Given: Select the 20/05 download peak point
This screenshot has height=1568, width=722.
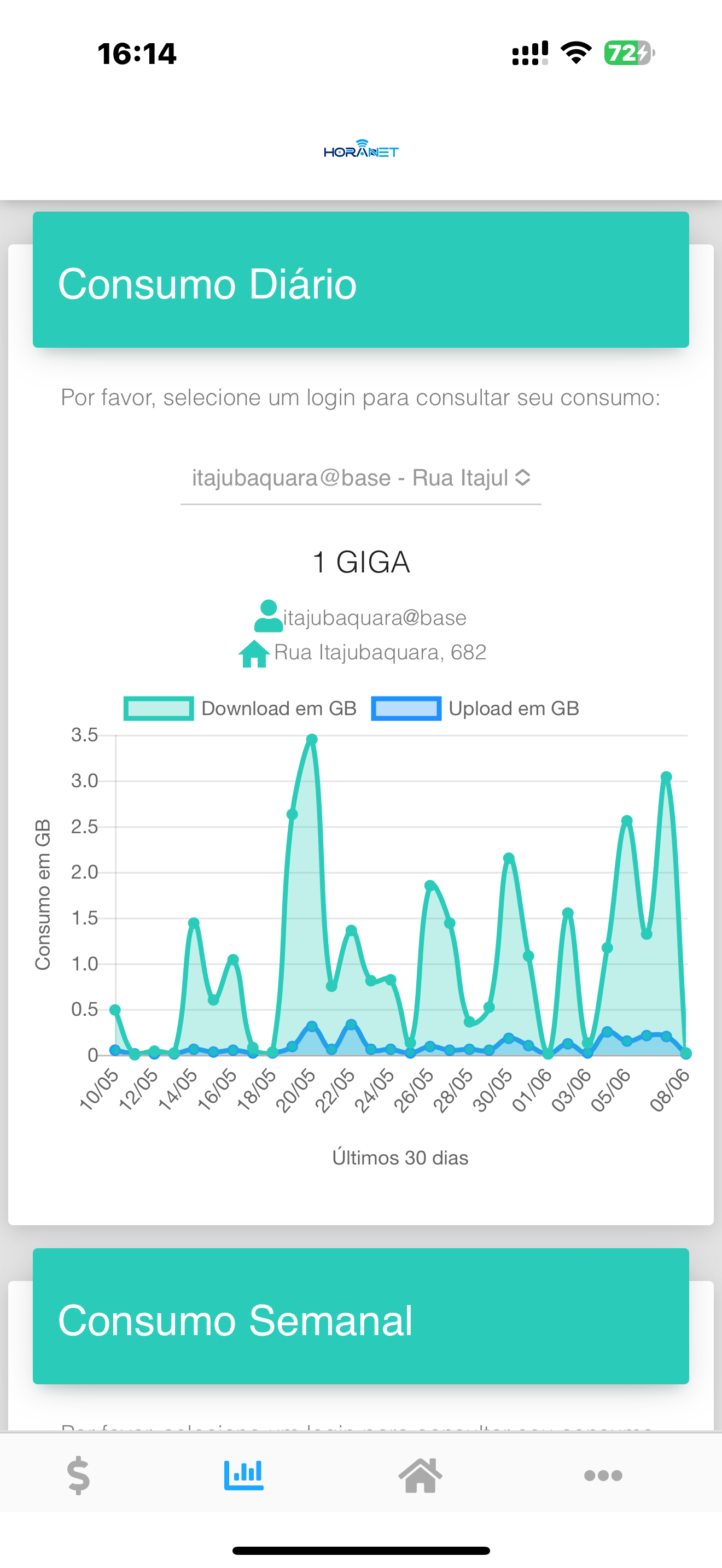Looking at the screenshot, I should pyautogui.click(x=312, y=739).
